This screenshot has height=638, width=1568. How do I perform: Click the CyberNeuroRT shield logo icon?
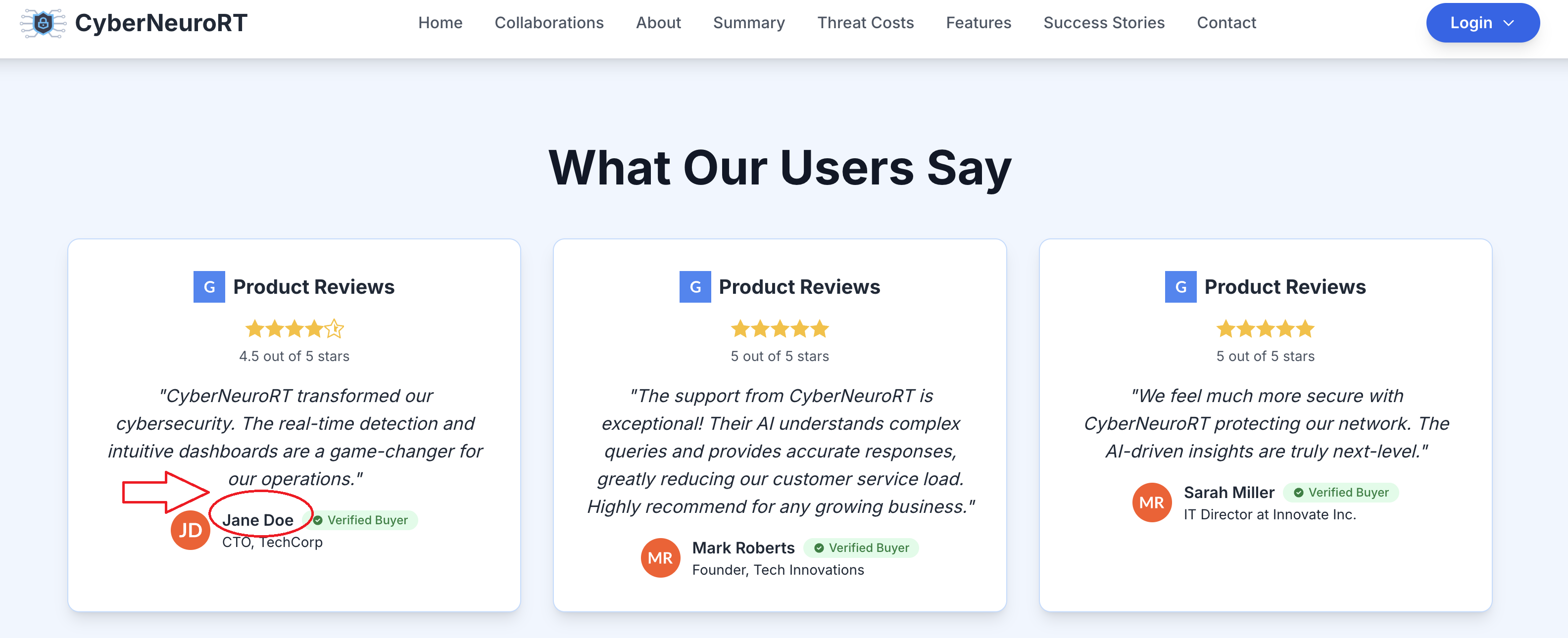[x=43, y=23]
